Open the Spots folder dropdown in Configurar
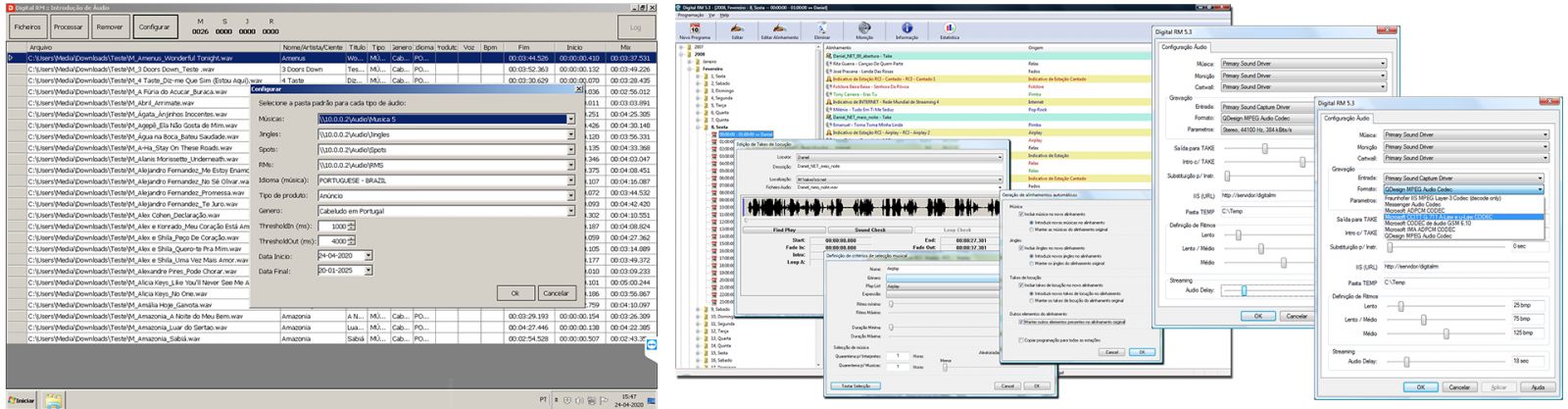Viewport: 1568px width, 409px height. coord(571,150)
